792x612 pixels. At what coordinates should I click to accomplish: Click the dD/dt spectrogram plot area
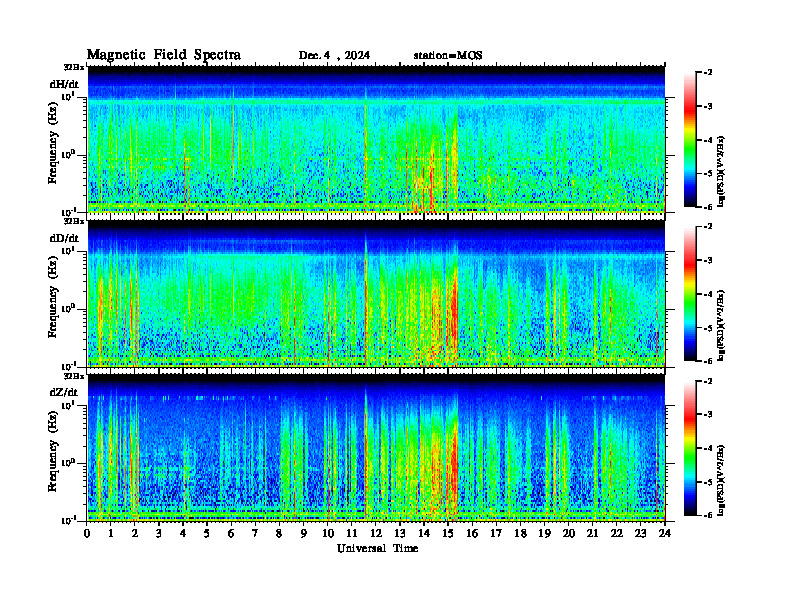tap(376, 293)
